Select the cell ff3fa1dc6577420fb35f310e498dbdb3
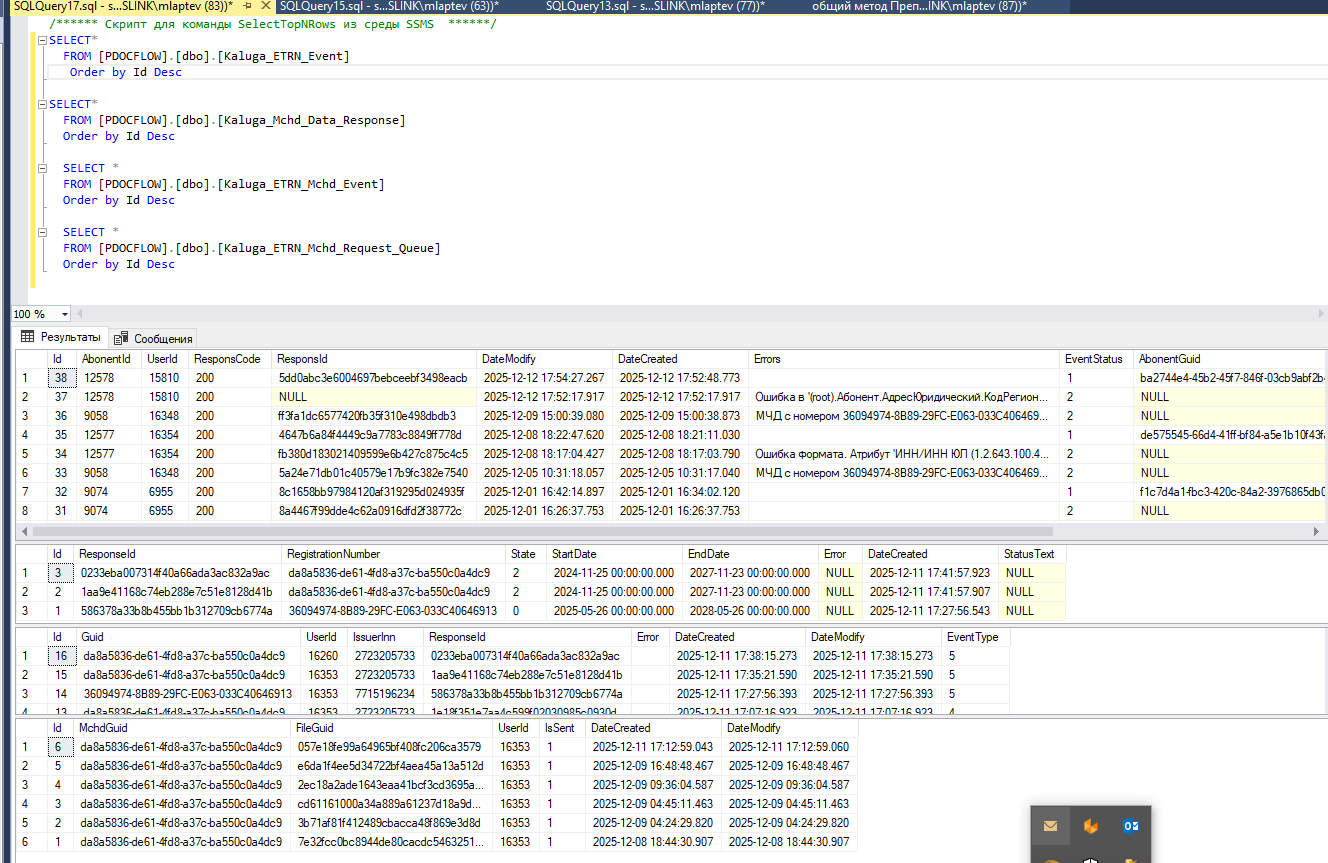The width and height of the screenshot is (1328, 863). 374,416
